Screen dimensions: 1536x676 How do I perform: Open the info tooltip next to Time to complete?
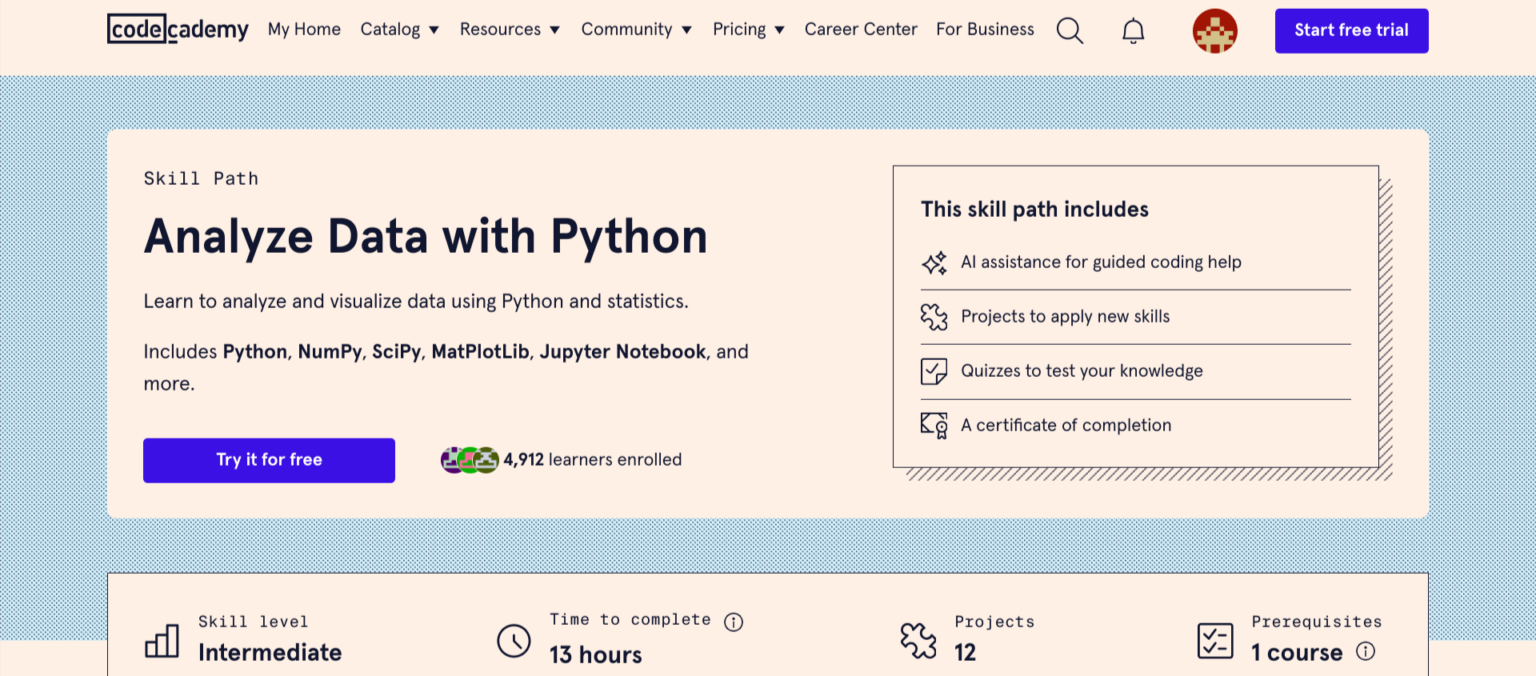(x=733, y=621)
